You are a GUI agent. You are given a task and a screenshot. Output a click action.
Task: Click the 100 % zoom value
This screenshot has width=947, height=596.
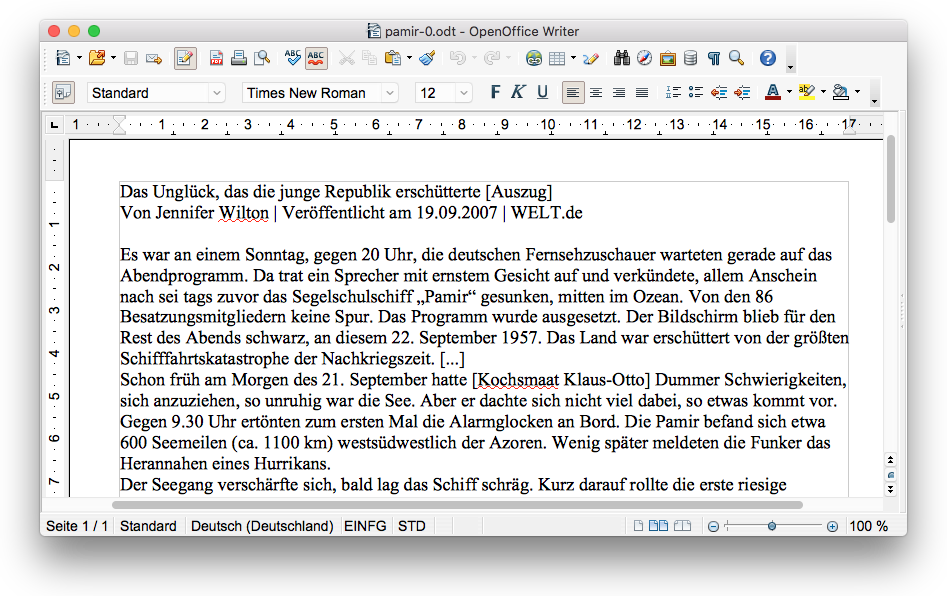tap(868, 526)
